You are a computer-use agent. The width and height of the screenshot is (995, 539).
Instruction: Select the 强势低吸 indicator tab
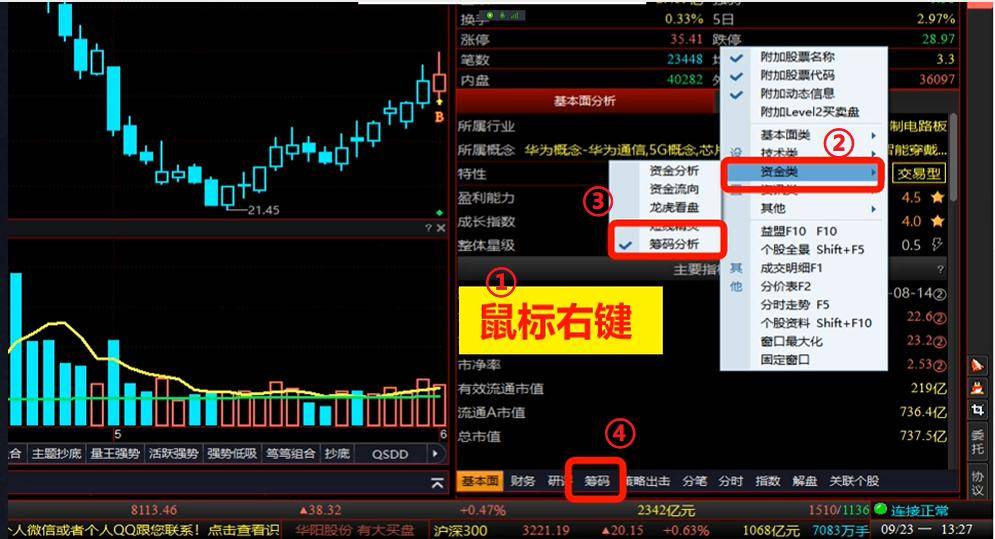click(x=232, y=454)
